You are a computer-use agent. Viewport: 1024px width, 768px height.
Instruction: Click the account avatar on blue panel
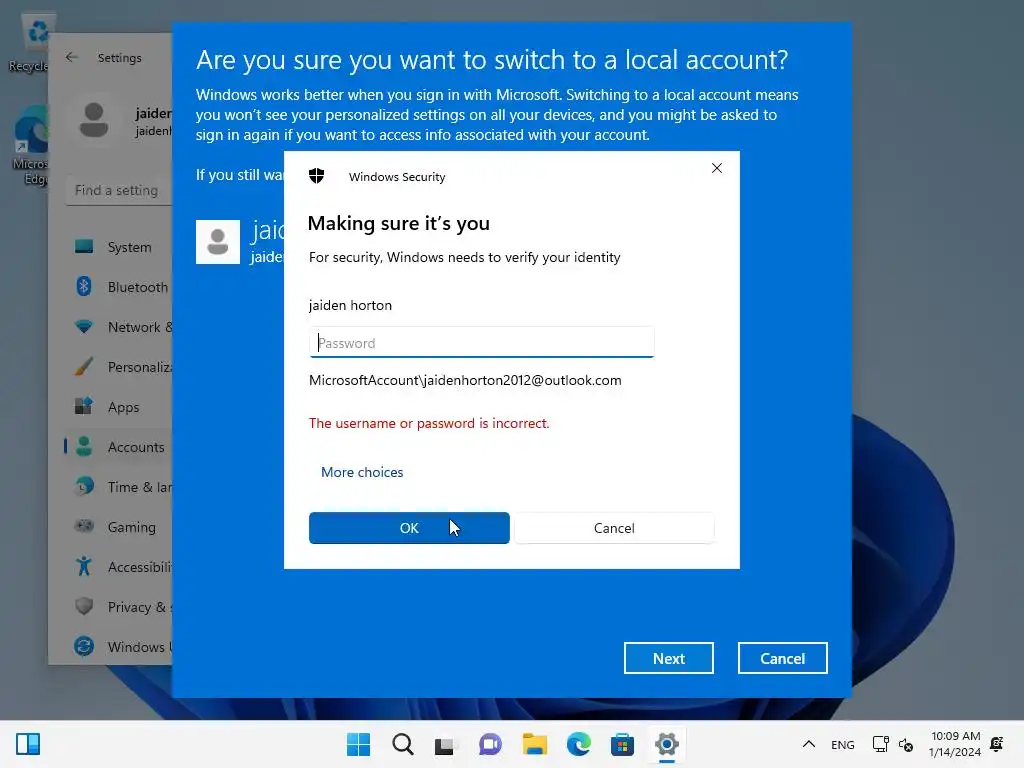[x=217, y=242]
